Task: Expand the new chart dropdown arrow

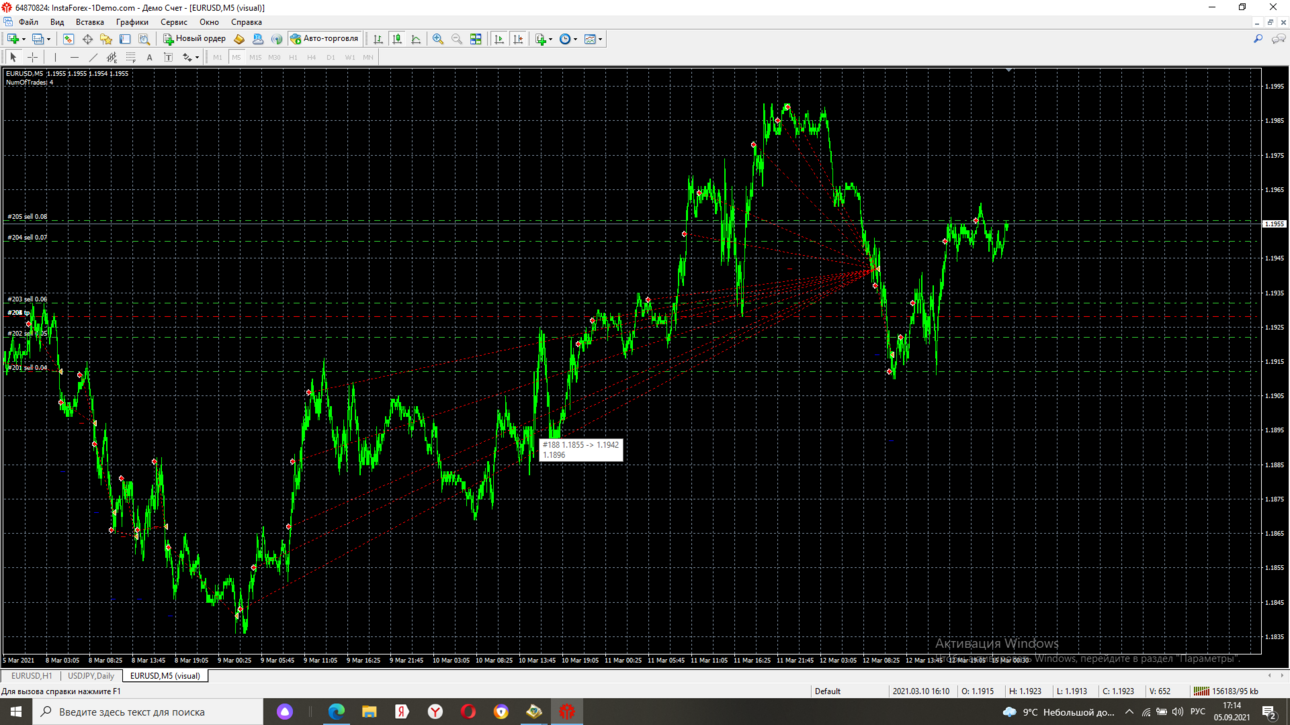Action: (x=24, y=39)
